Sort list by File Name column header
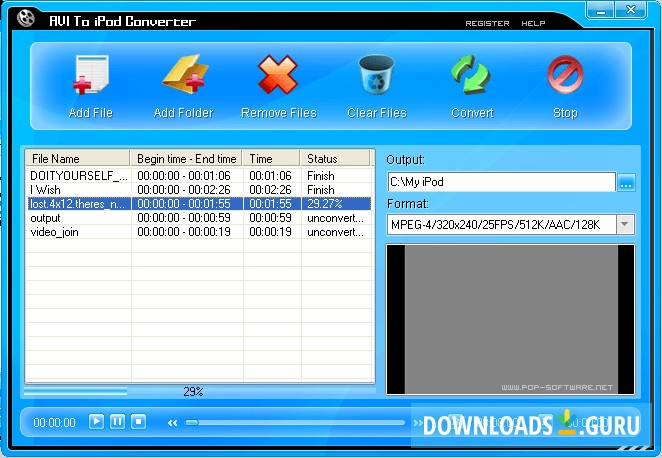 pyautogui.click(x=78, y=159)
